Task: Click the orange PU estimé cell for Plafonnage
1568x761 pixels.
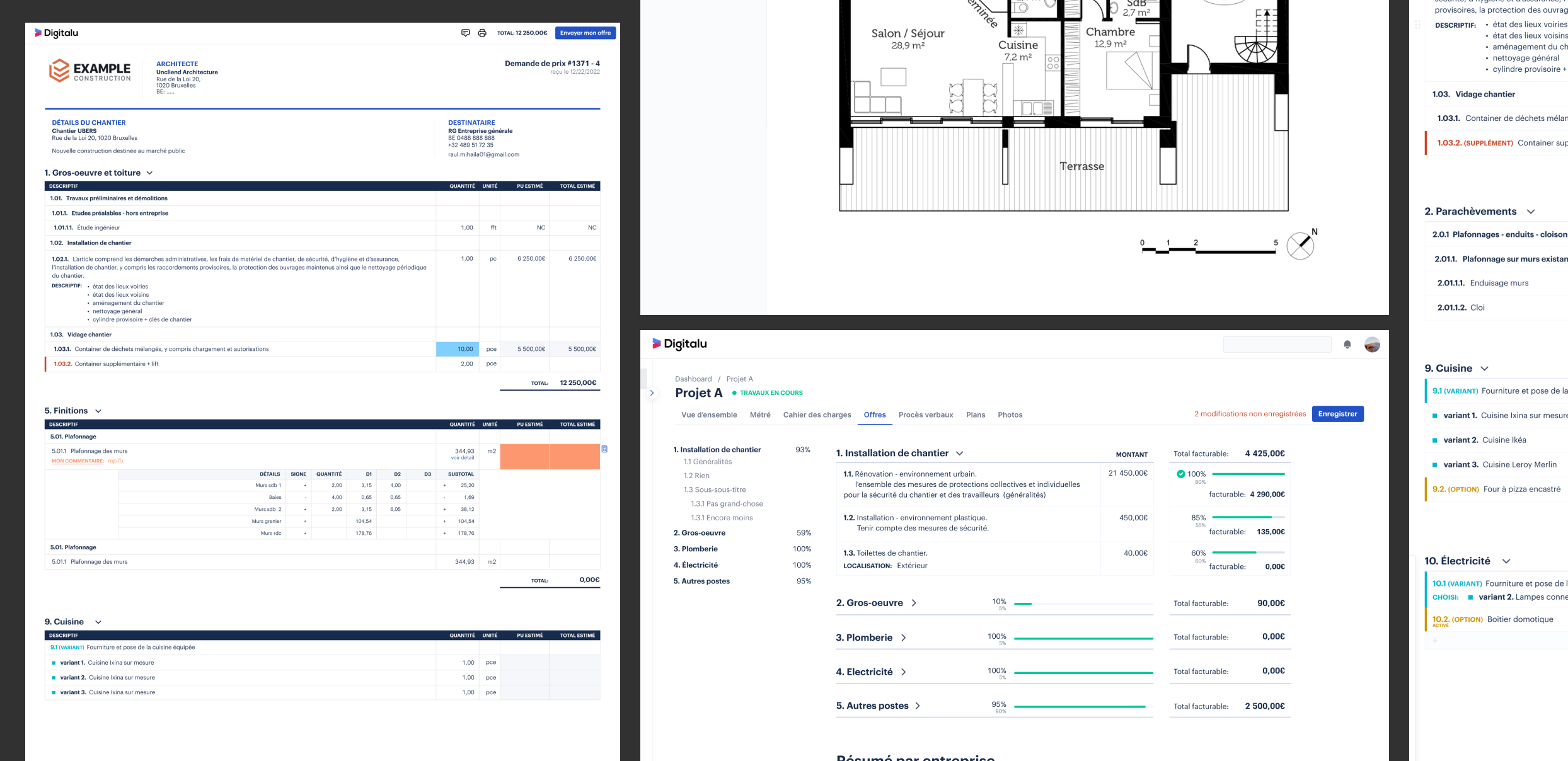Action: tap(525, 457)
